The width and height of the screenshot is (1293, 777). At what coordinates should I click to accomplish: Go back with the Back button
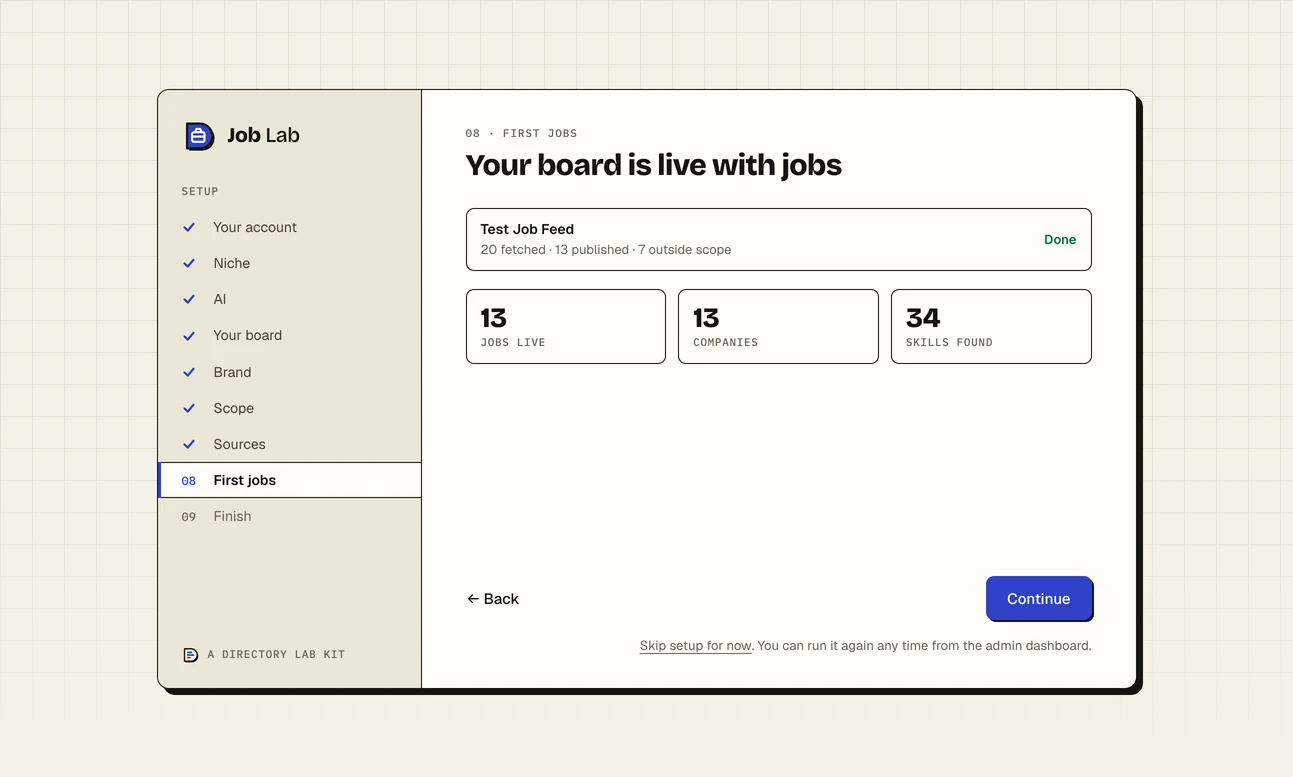click(x=493, y=599)
